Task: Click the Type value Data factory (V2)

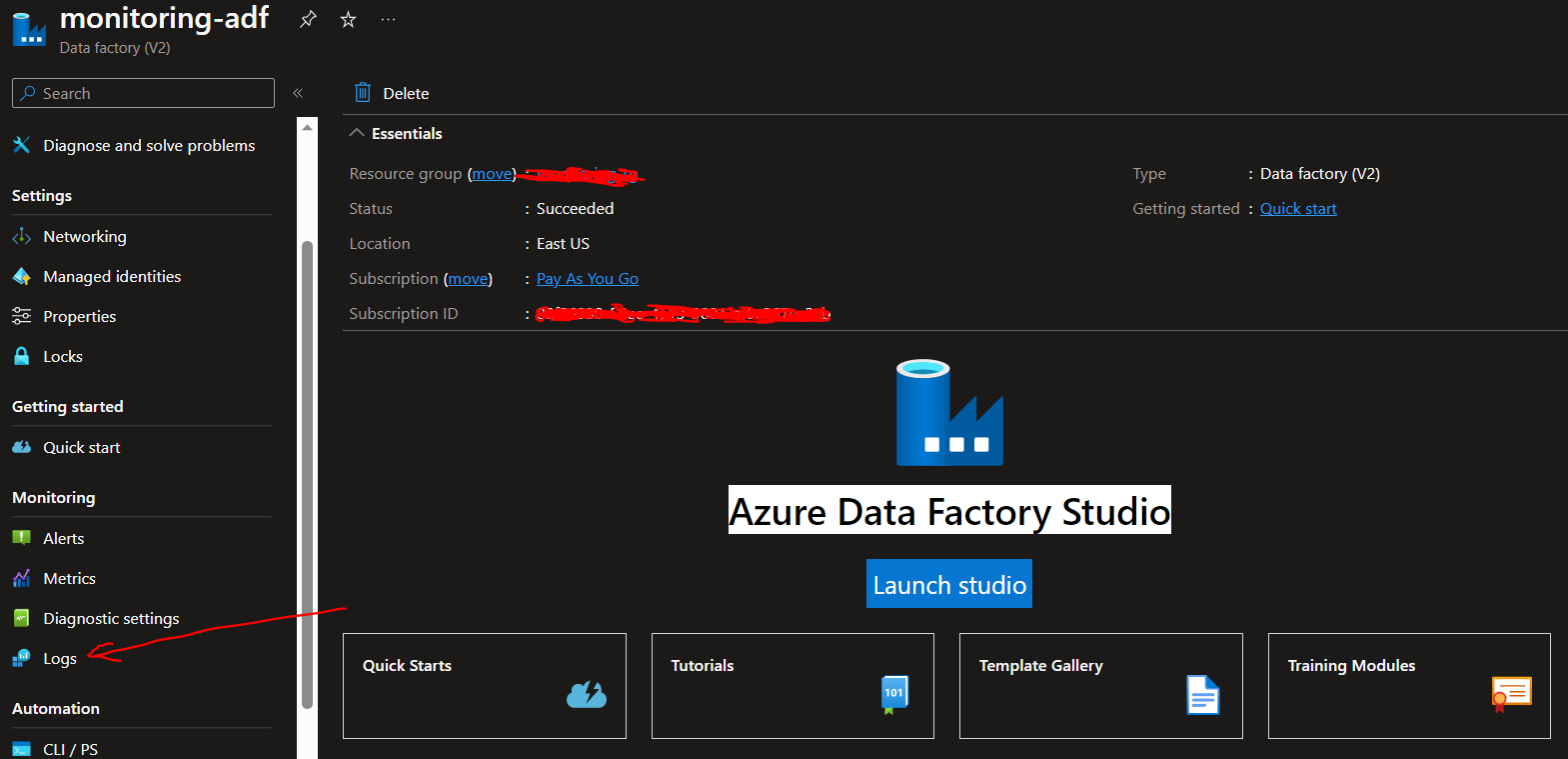Action: (1320, 174)
